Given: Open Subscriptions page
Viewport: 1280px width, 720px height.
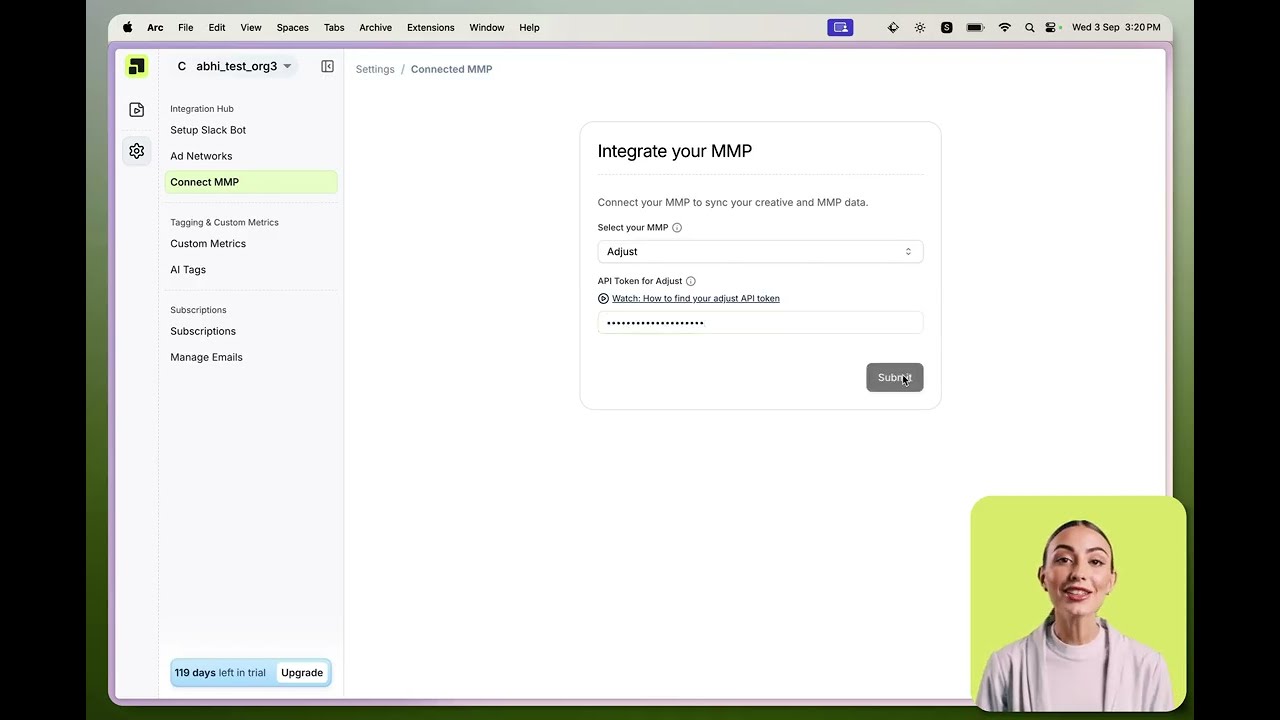Looking at the screenshot, I should click(x=203, y=331).
